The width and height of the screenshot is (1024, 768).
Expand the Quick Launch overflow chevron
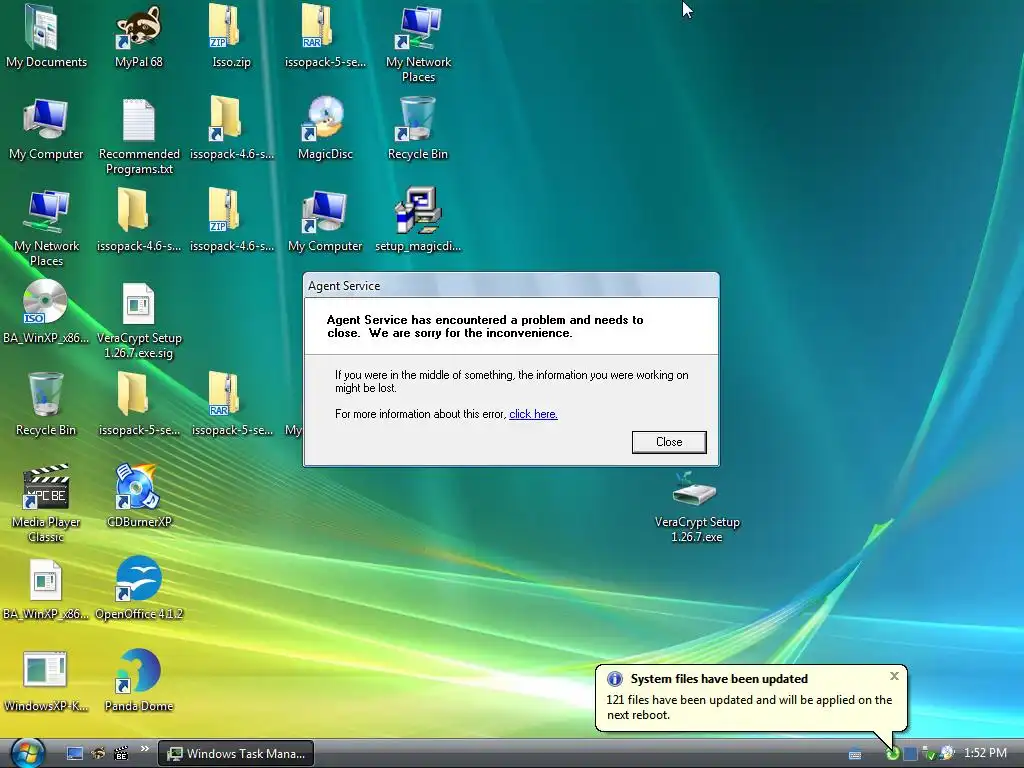(x=144, y=748)
